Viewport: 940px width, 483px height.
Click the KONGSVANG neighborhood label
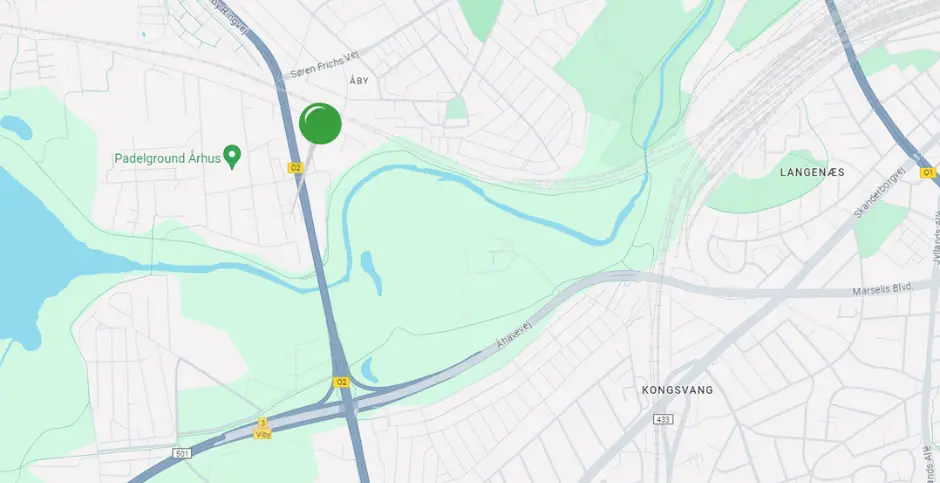pyautogui.click(x=677, y=390)
